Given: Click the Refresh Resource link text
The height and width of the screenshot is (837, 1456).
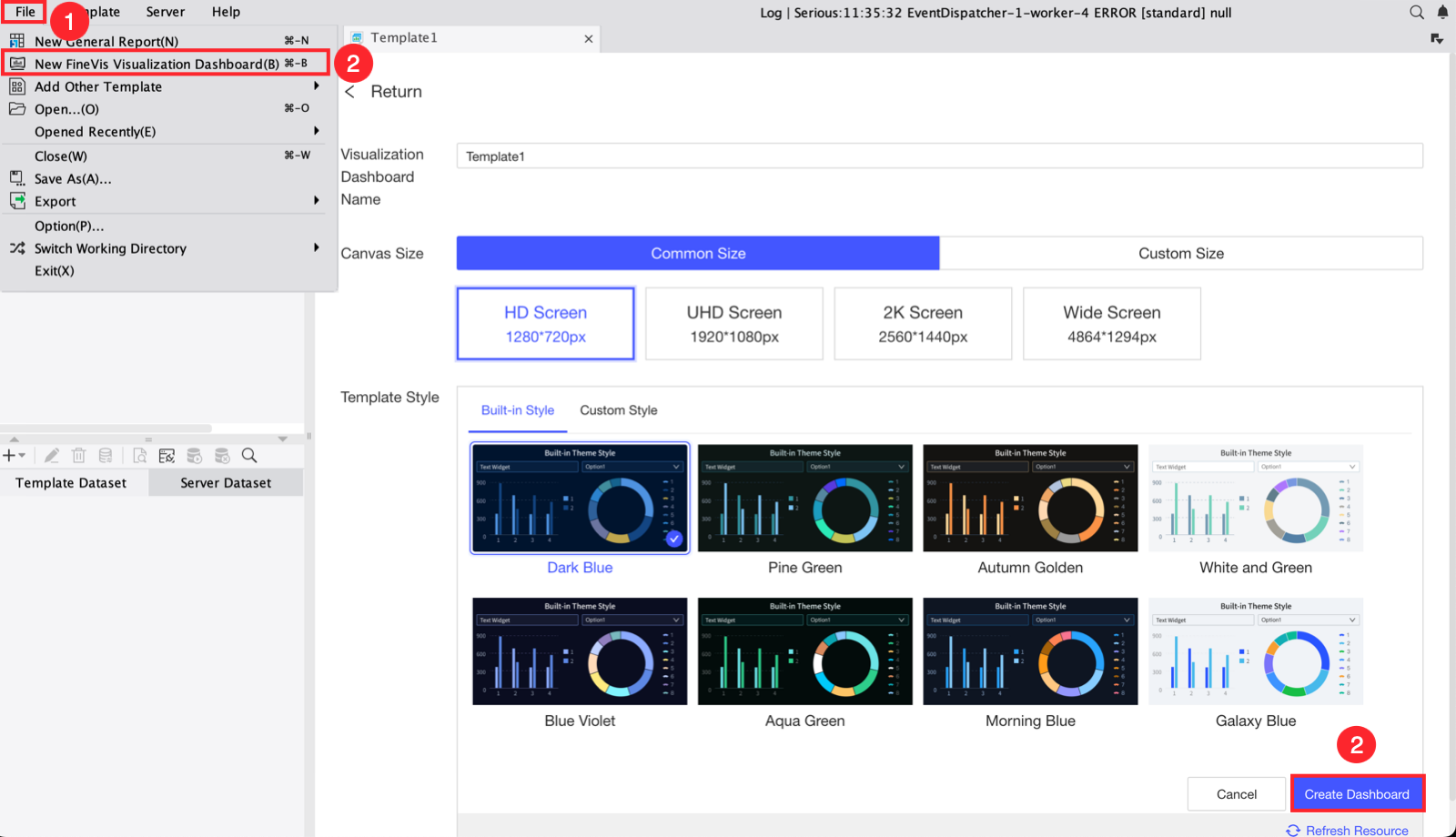Looking at the screenshot, I should tap(1357, 831).
